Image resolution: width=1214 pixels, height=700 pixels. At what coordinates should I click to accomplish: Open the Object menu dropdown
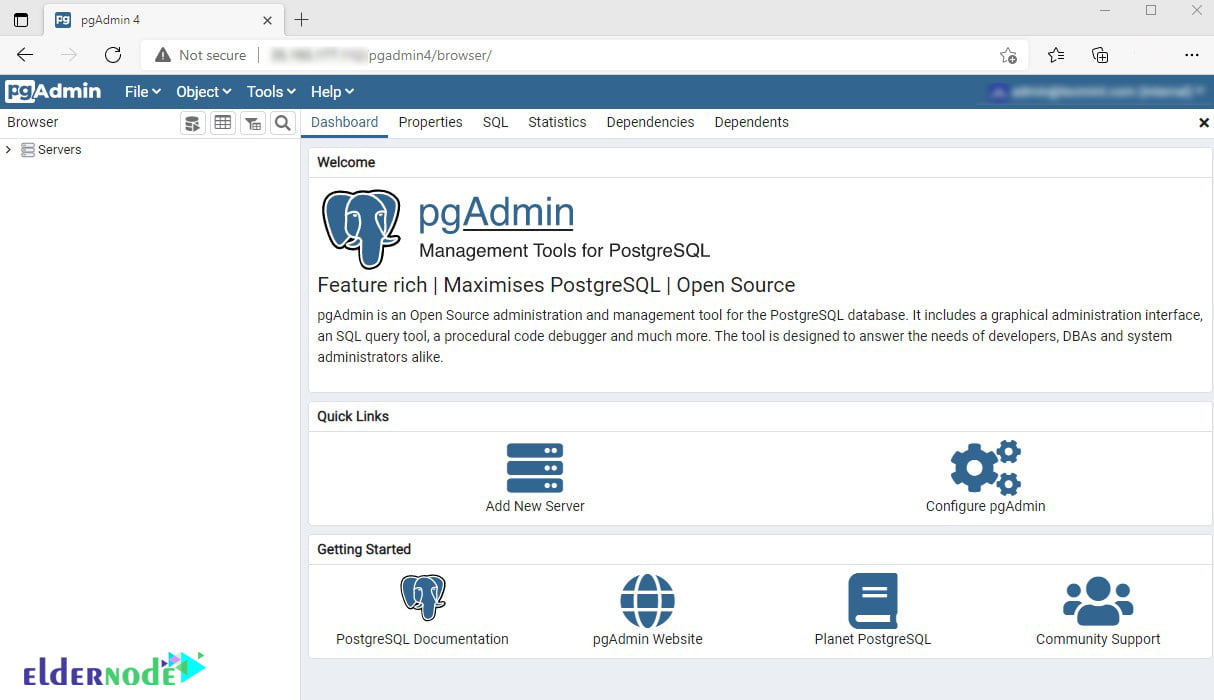pos(204,91)
